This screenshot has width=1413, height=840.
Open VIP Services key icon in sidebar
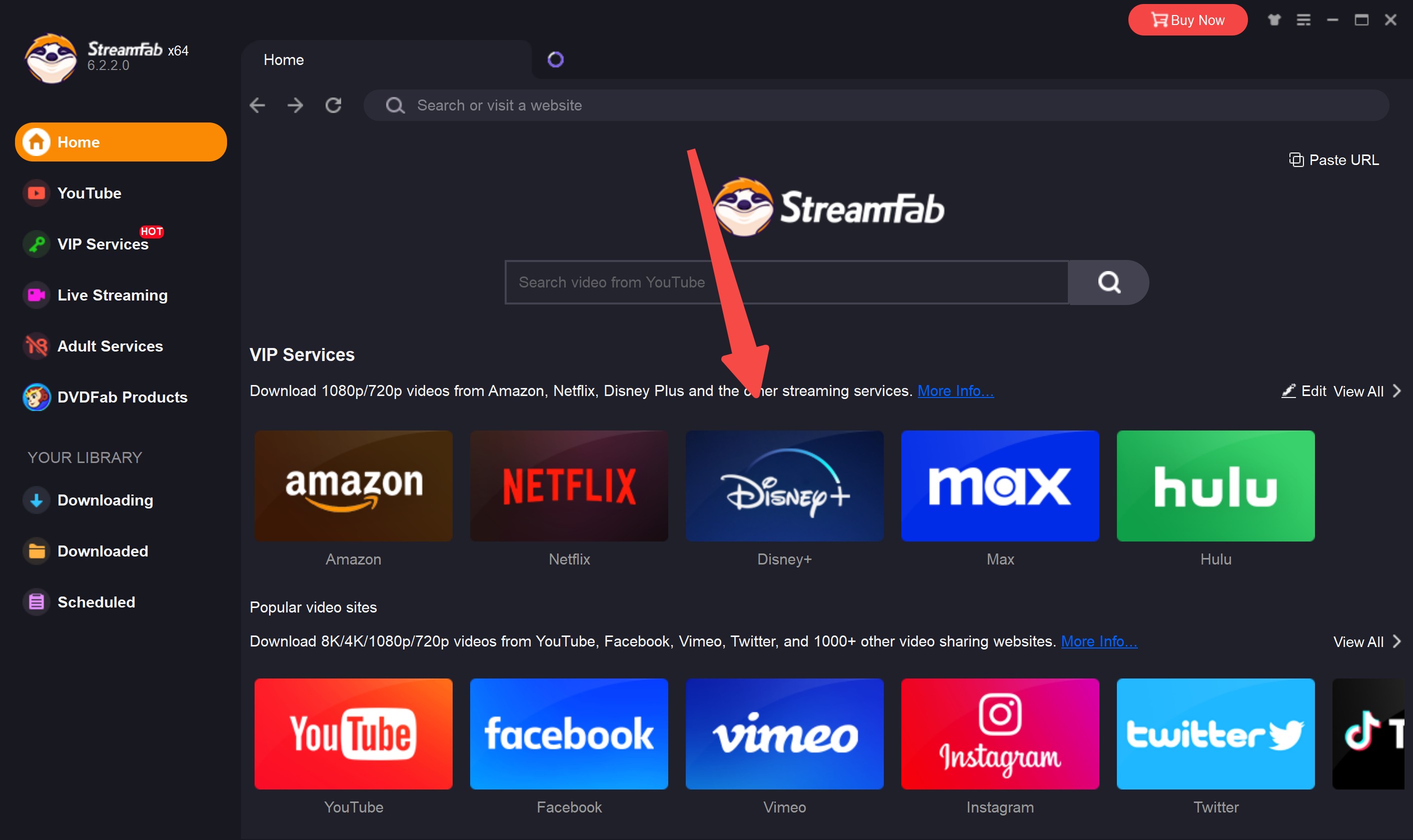point(36,244)
